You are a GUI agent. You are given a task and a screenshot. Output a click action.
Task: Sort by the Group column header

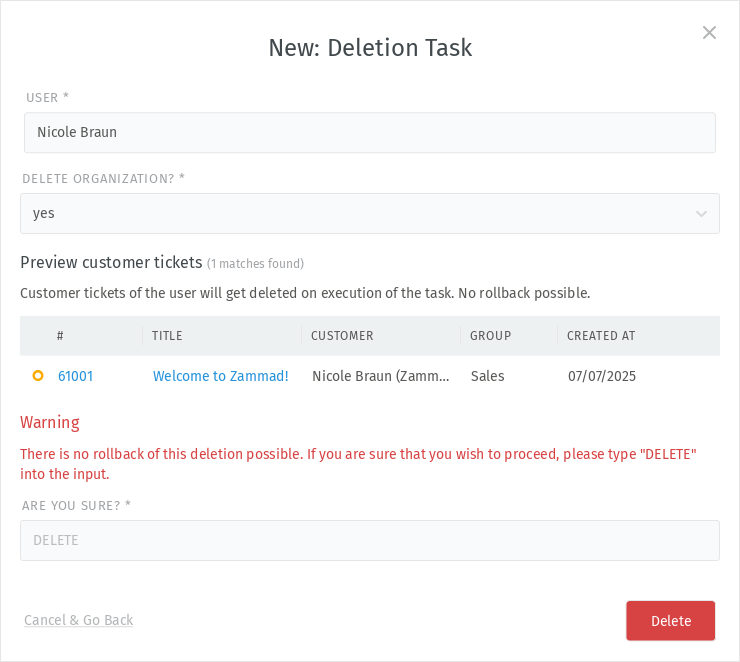point(490,335)
